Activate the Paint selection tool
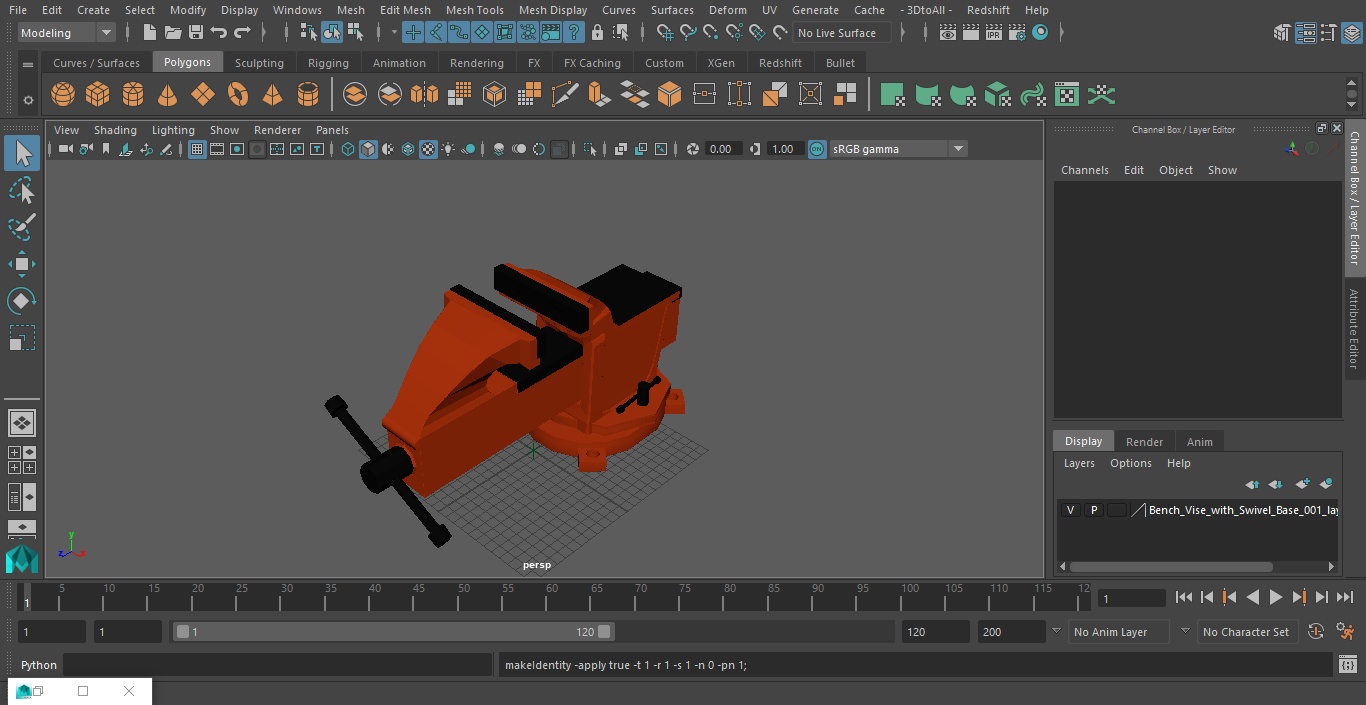1366x705 pixels. tap(21, 227)
